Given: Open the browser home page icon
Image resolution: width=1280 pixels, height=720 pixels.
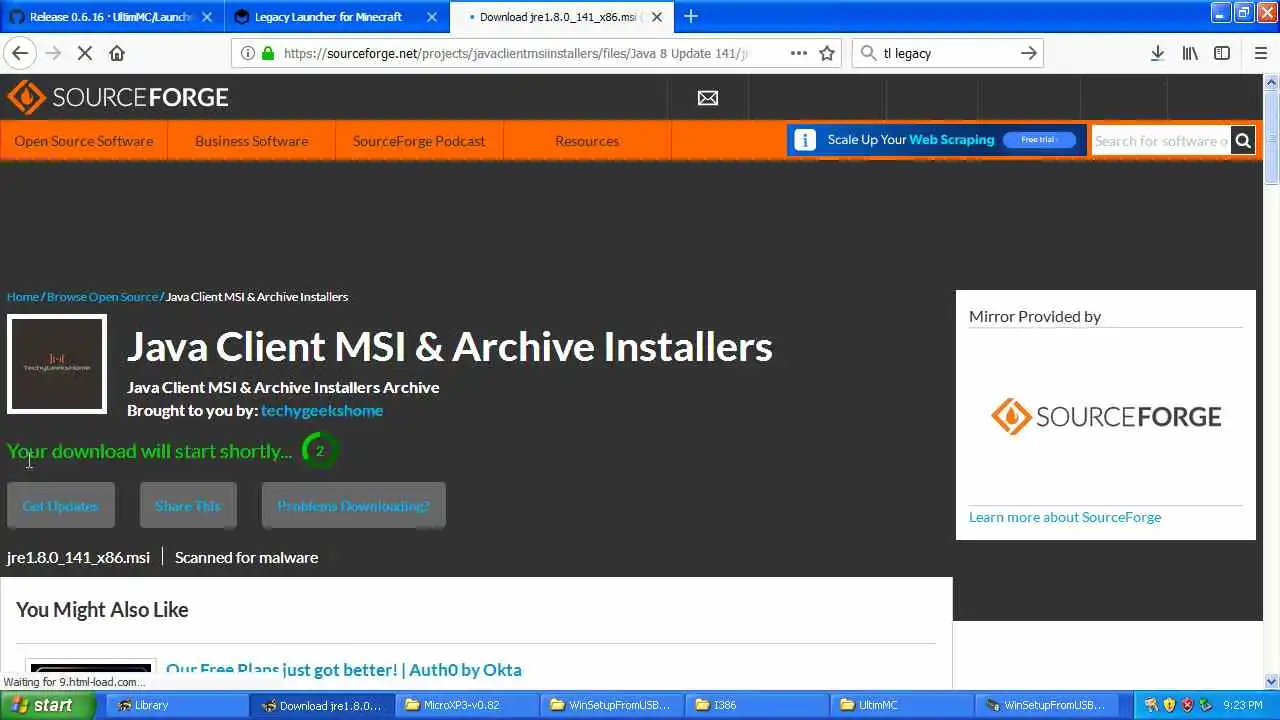Looking at the screenshot, I should pos(117,53).
